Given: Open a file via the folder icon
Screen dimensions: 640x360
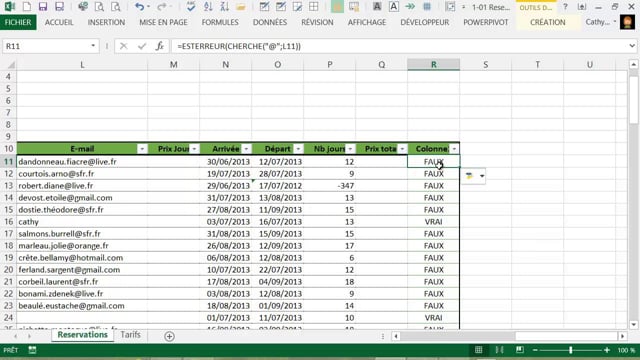Looking at the screenshot, I should point(241,7).
